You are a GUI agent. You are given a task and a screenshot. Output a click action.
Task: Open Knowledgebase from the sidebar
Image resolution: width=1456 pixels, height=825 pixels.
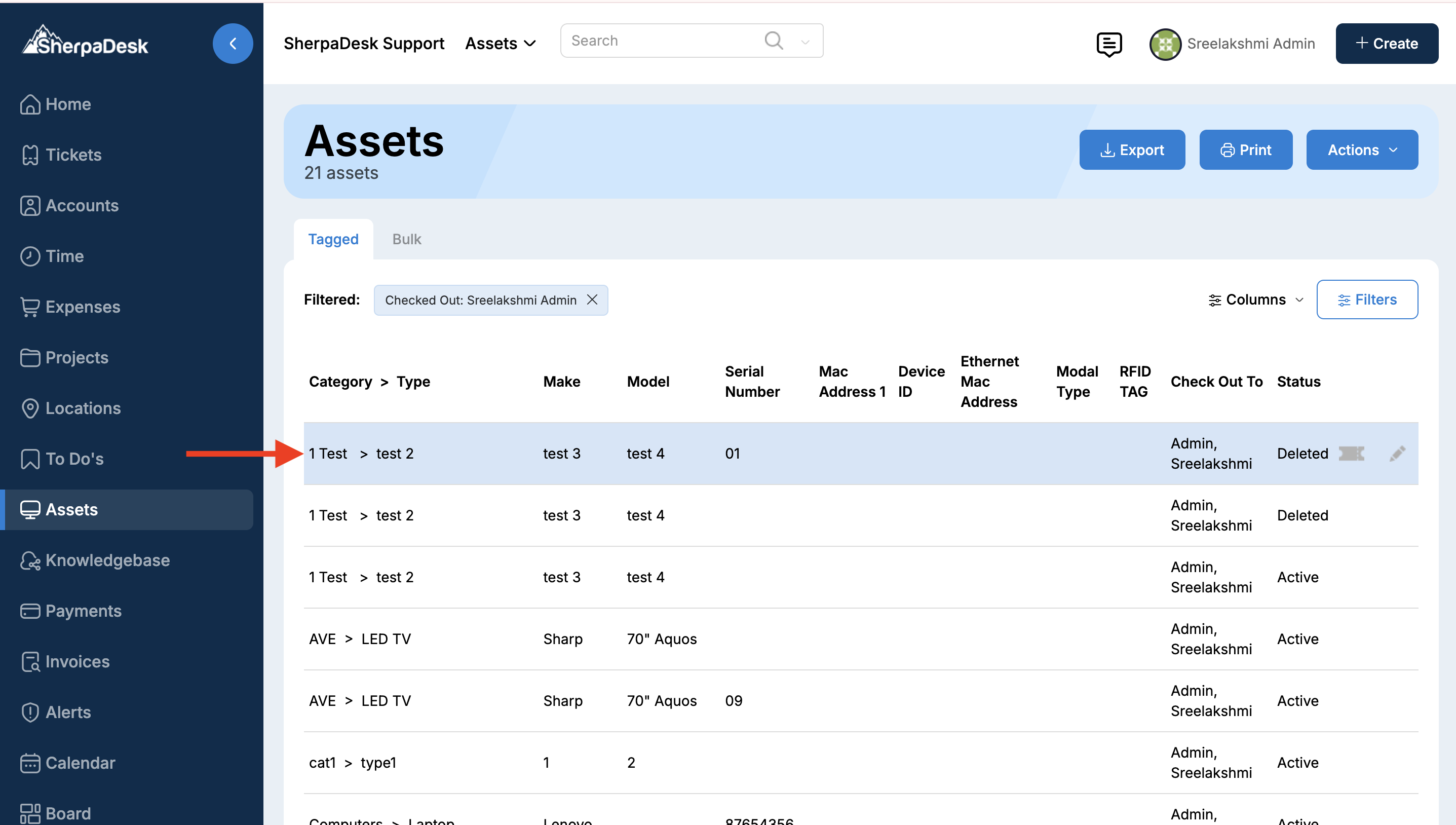click(x=107, y=560)
